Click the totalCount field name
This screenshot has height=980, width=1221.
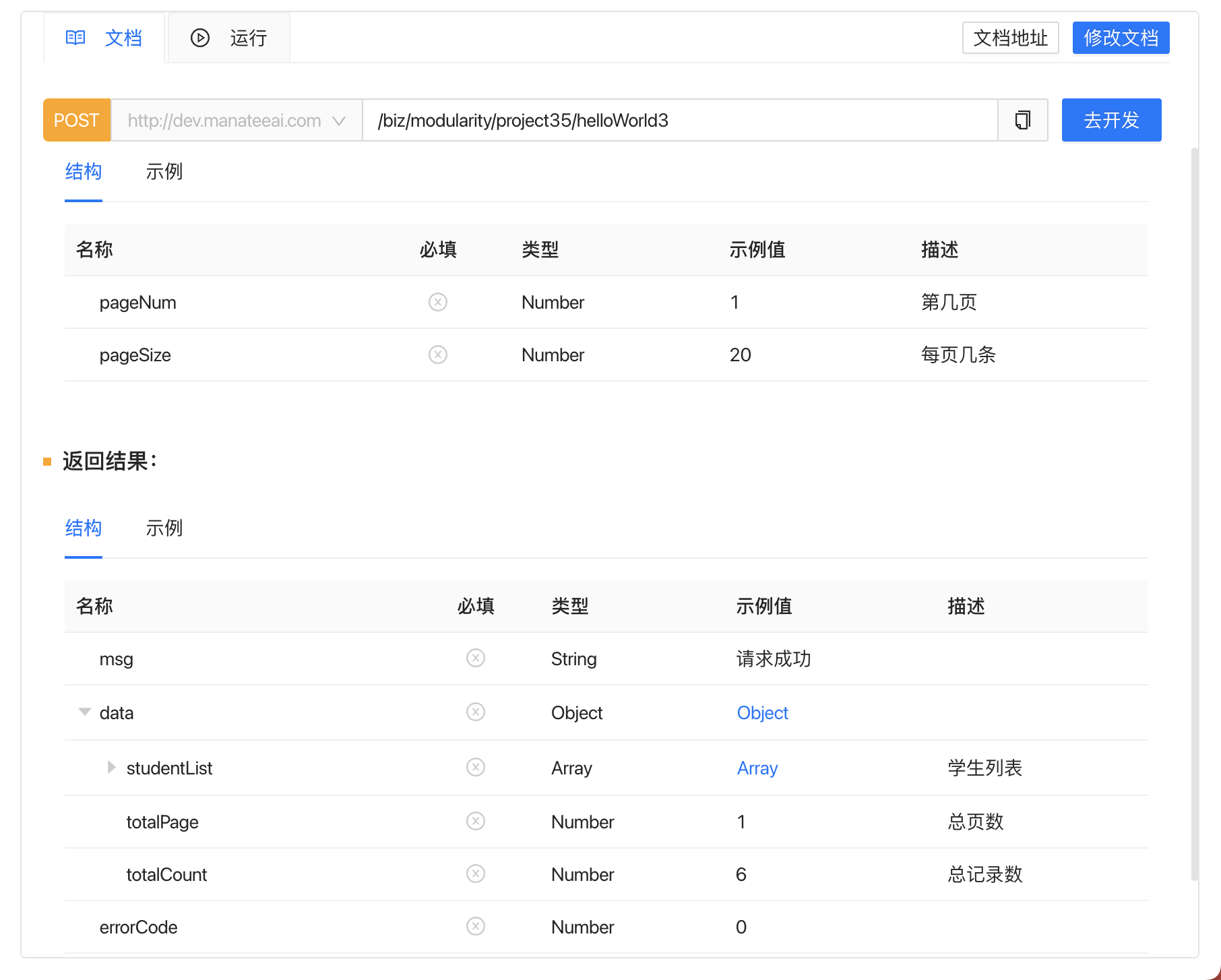coord(166,875)
